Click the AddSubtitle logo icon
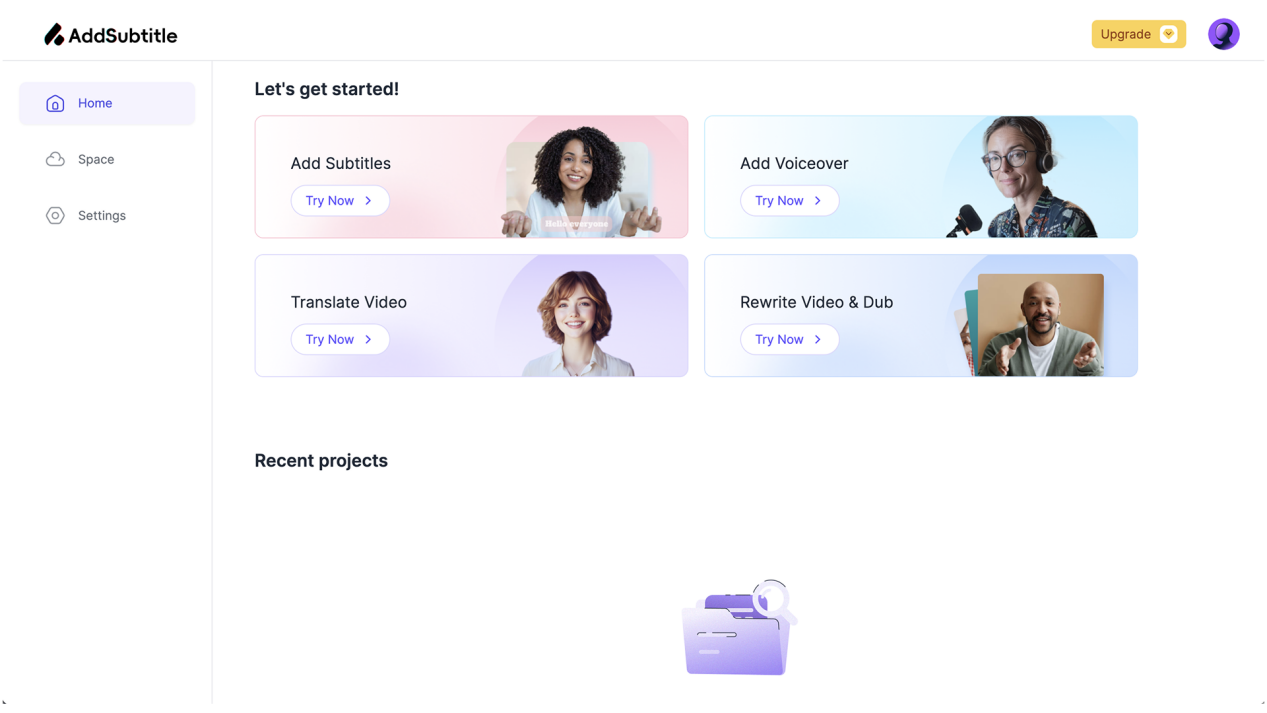This screenshot has width=1267, height=713. click(54, 35)
